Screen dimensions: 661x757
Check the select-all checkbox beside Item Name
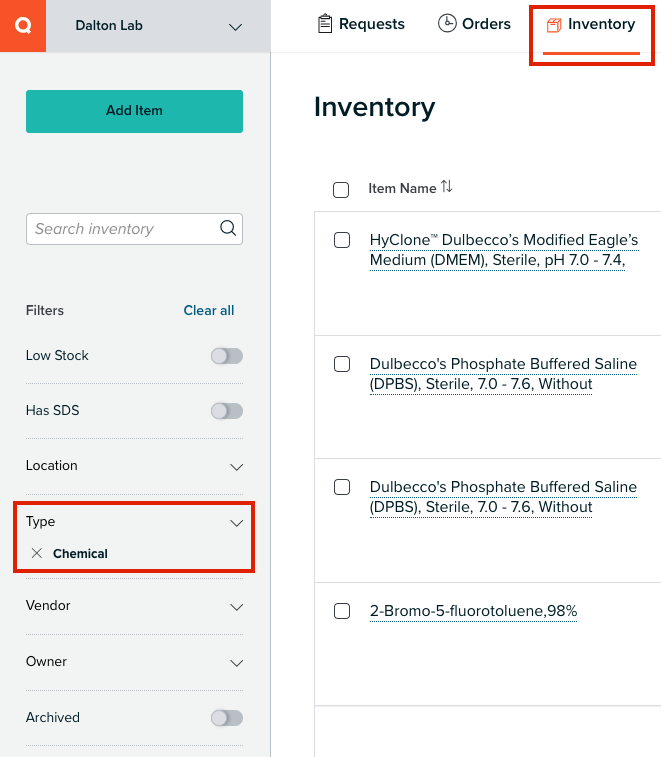click(341, 190)
